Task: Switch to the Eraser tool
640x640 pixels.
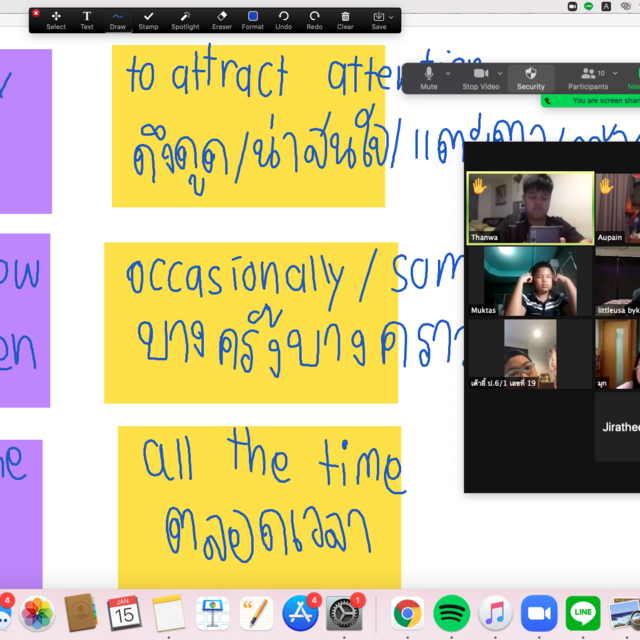Action: [222, 20]
